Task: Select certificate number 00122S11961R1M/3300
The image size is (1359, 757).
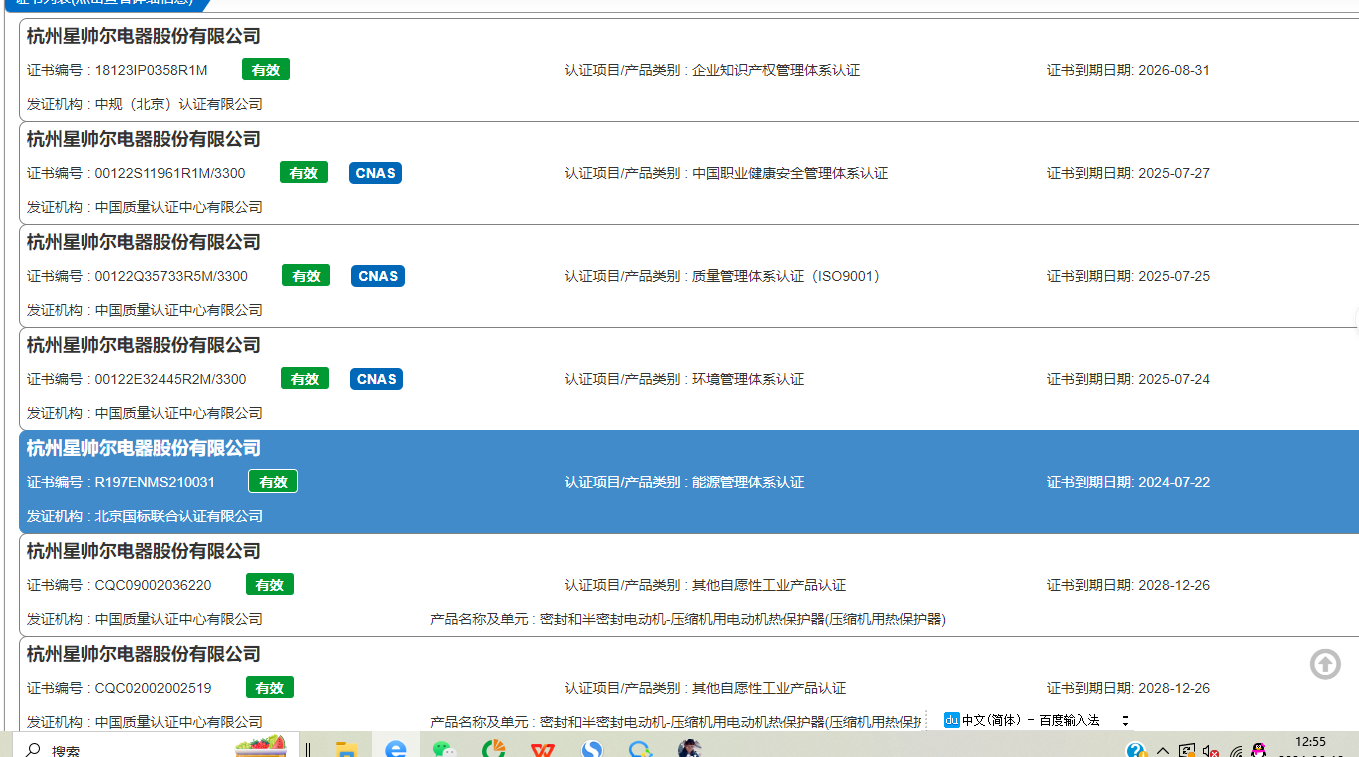Action: point(170,173)
